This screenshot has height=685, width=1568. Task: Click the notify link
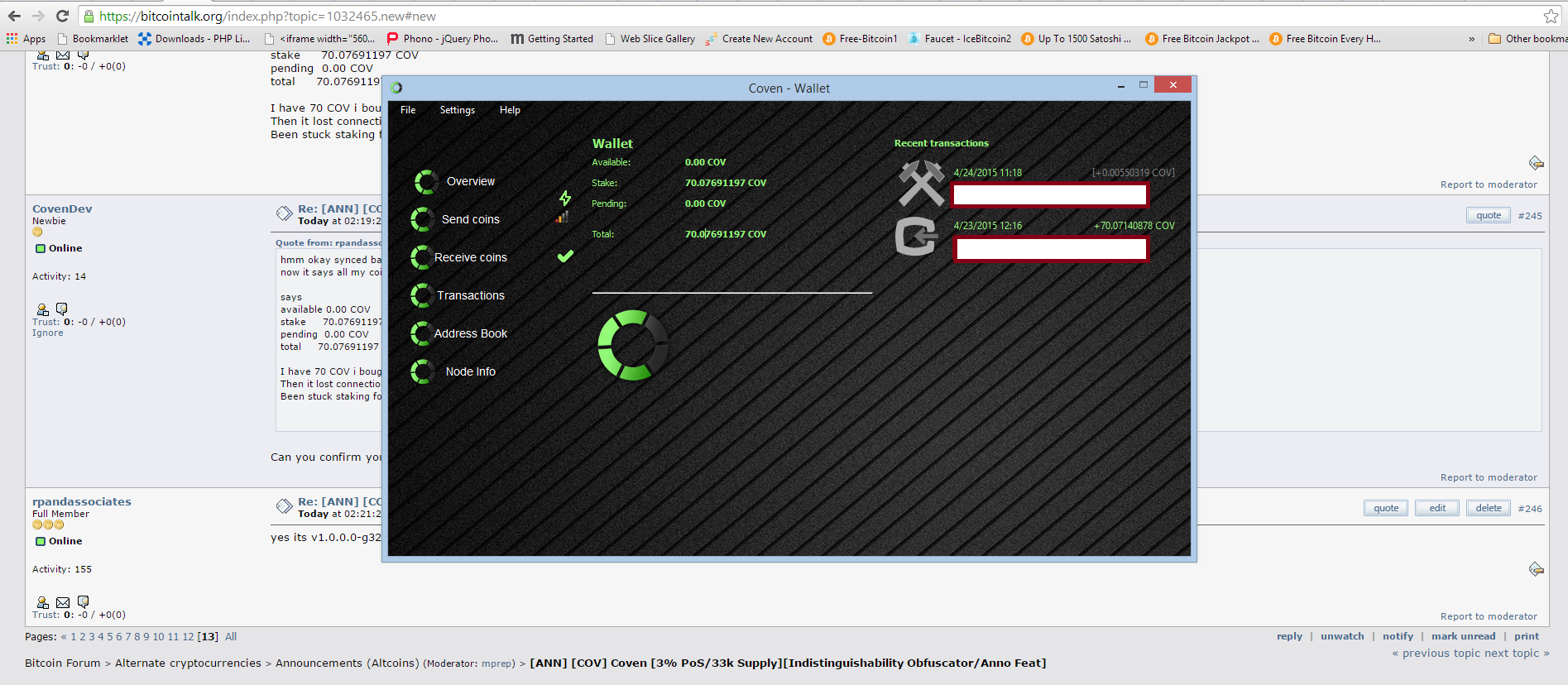(1398, 636)
